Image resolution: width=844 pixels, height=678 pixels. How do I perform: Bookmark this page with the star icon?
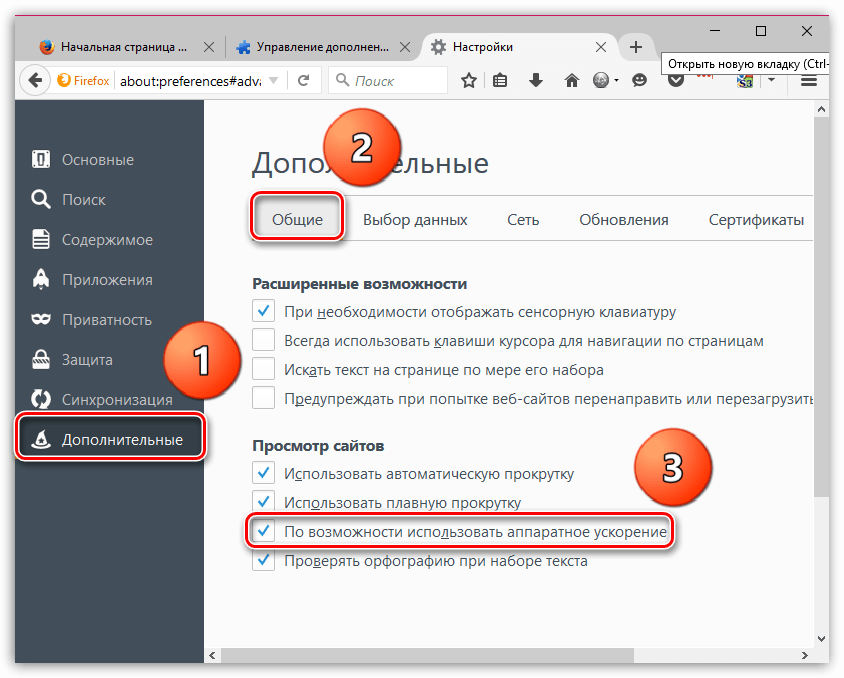(468, 80)
